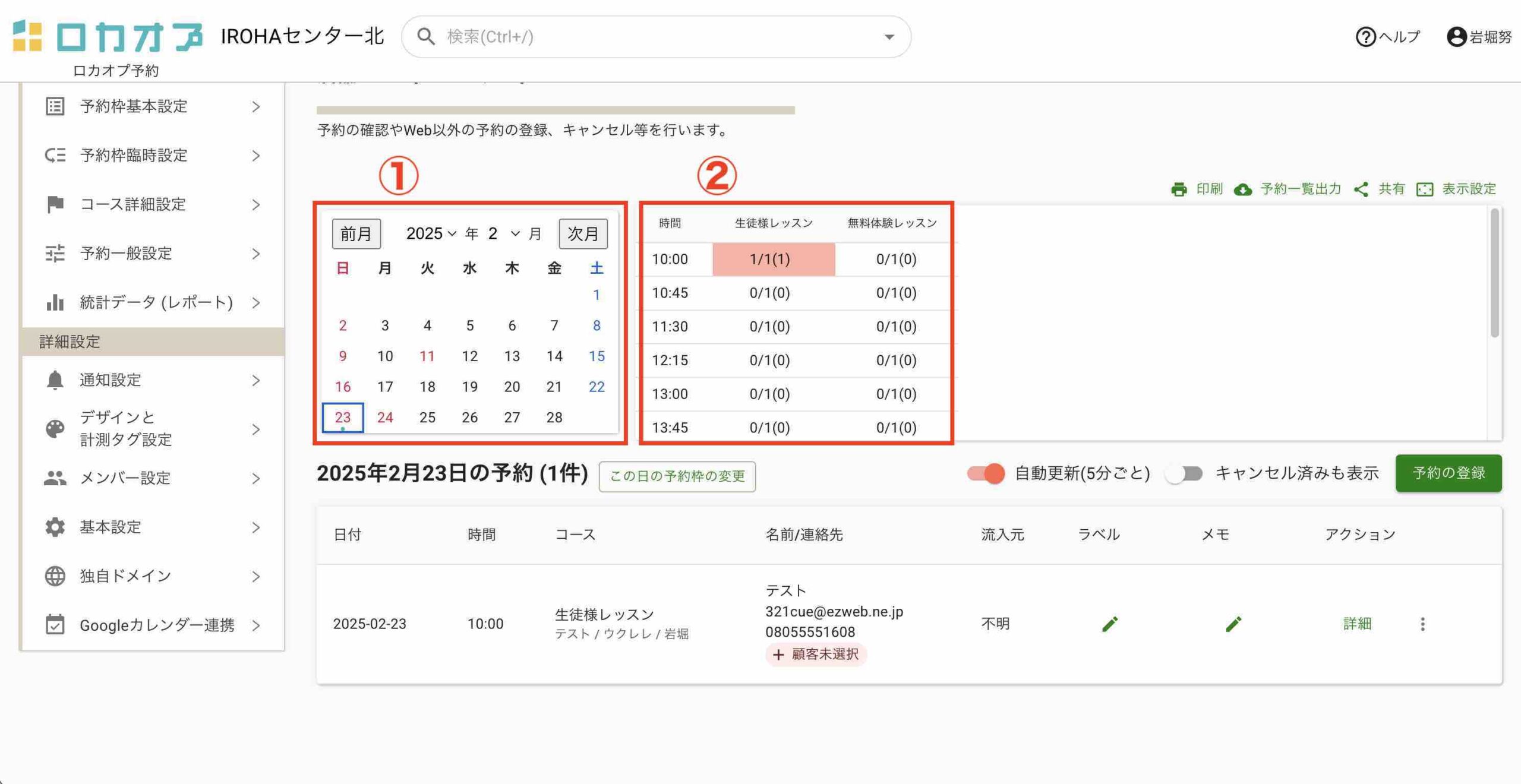
Task: Open three-dot action menu for reservation
Action: (1422, 624)
